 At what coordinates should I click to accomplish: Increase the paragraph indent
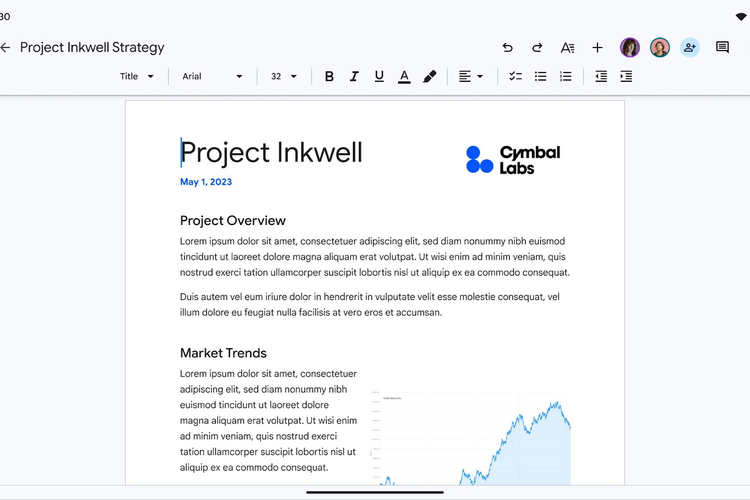click(x=626, y=76)
